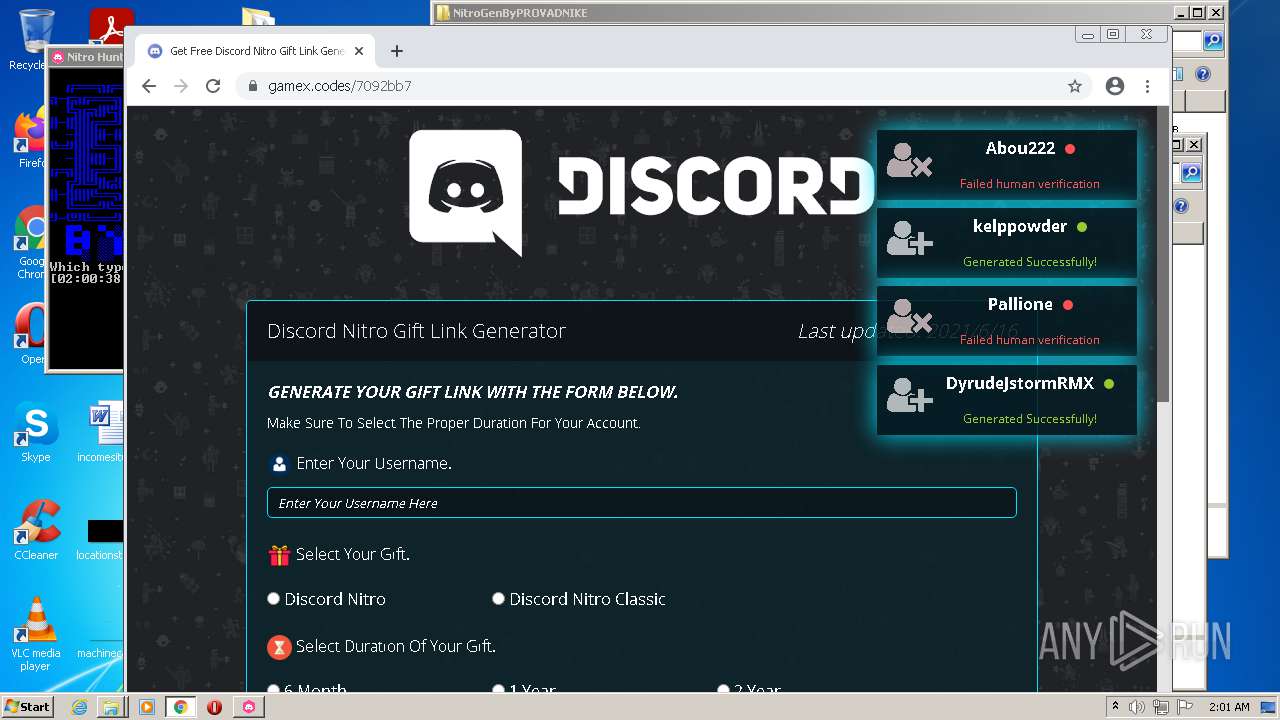Open the incomesit Word document on desktop
This screenshot has width=1280, height=720.
[x=101, y=432]
